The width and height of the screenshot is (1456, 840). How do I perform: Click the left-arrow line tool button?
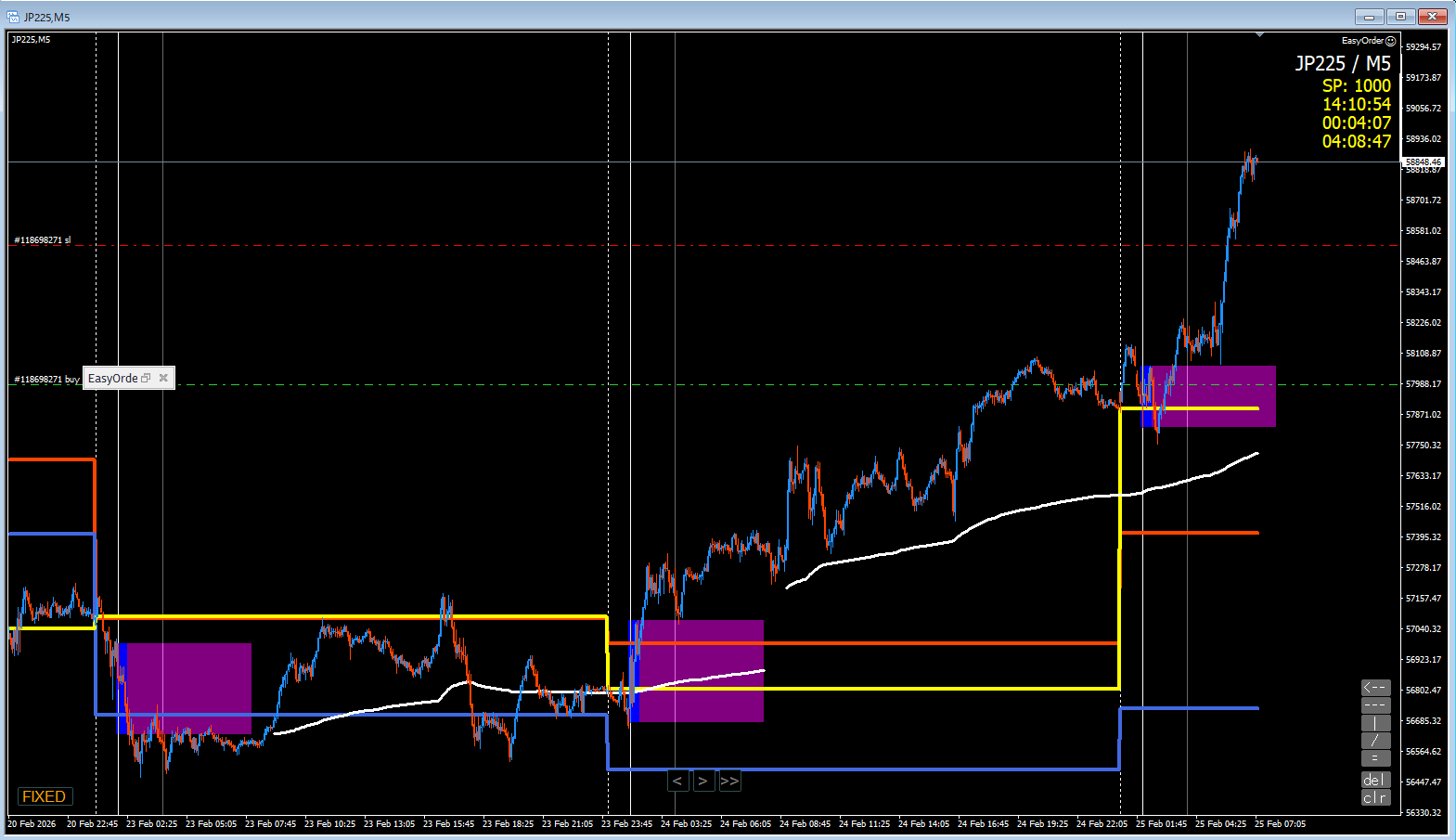[1375, 688]
